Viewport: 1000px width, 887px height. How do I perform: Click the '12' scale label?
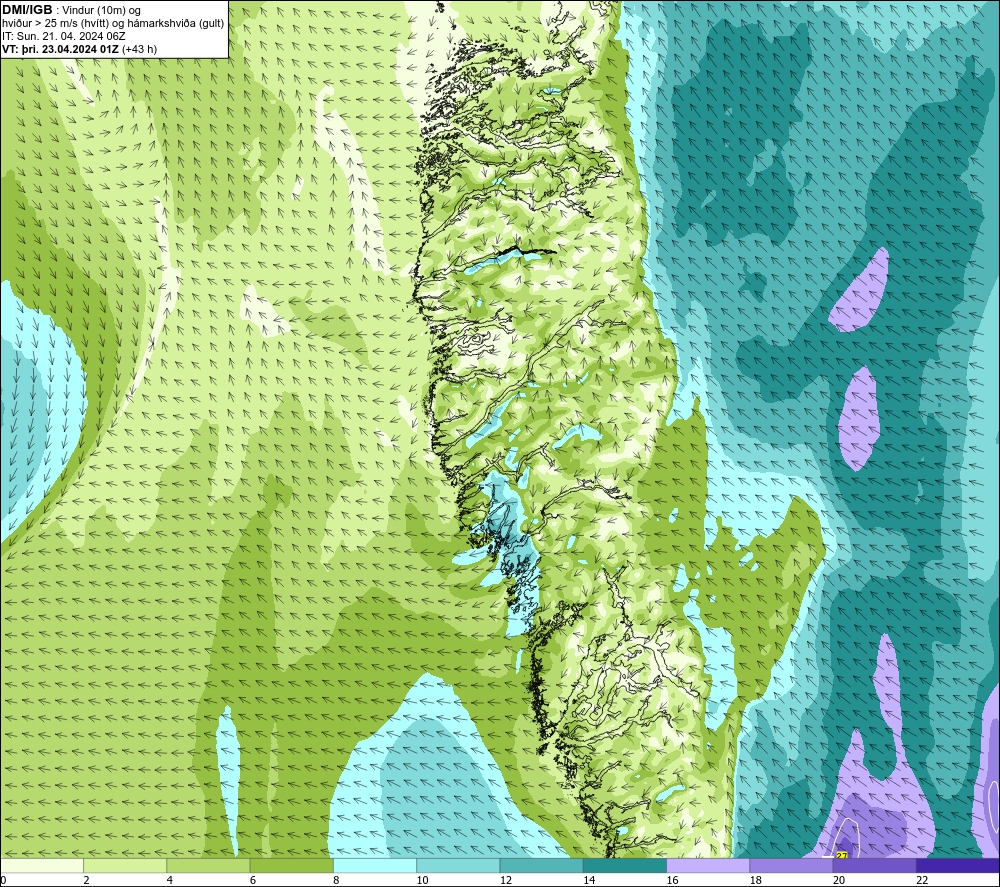(x=506, y=880)
